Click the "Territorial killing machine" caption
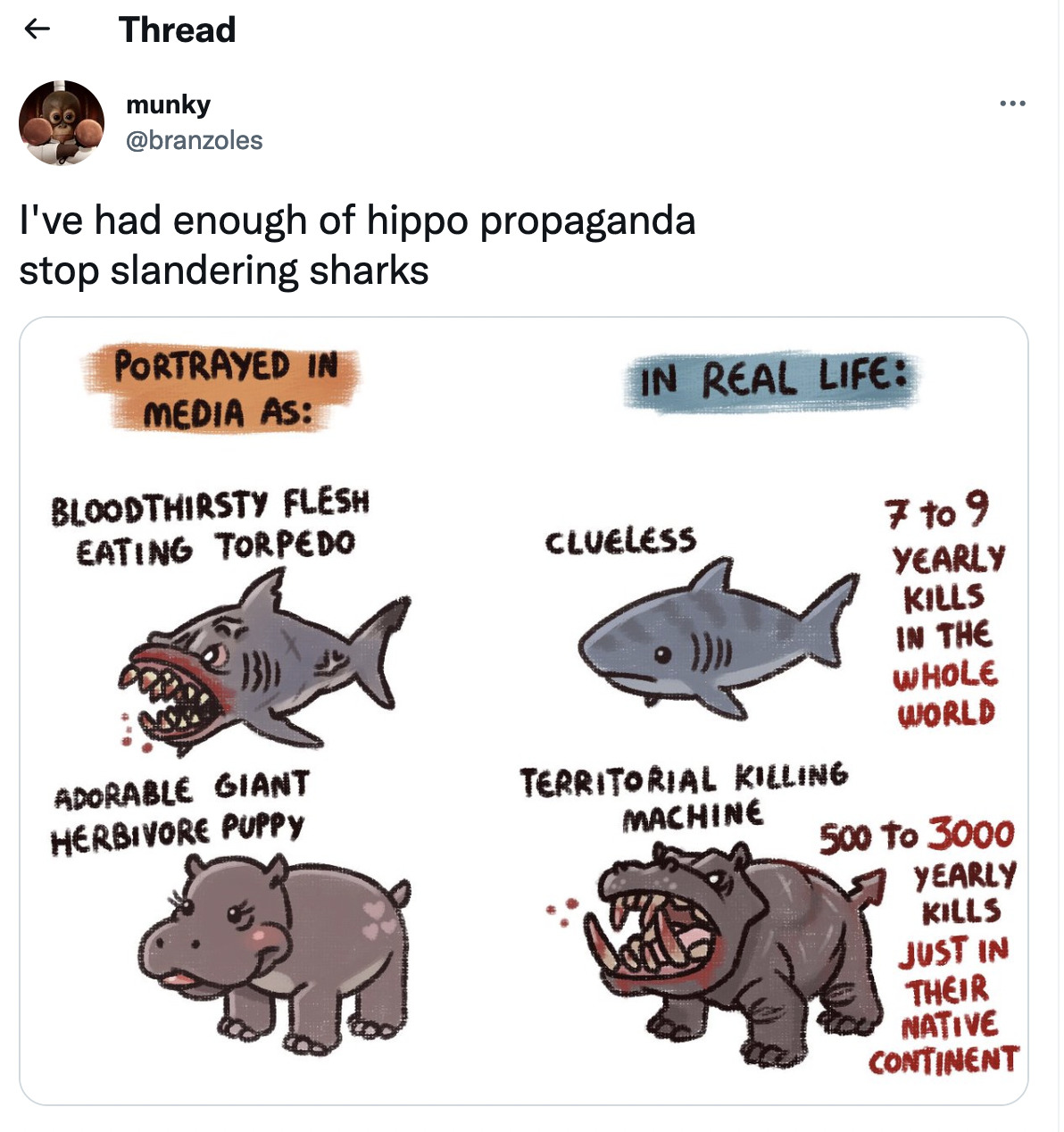1064x1132 pixels. (x=686, y=795)
